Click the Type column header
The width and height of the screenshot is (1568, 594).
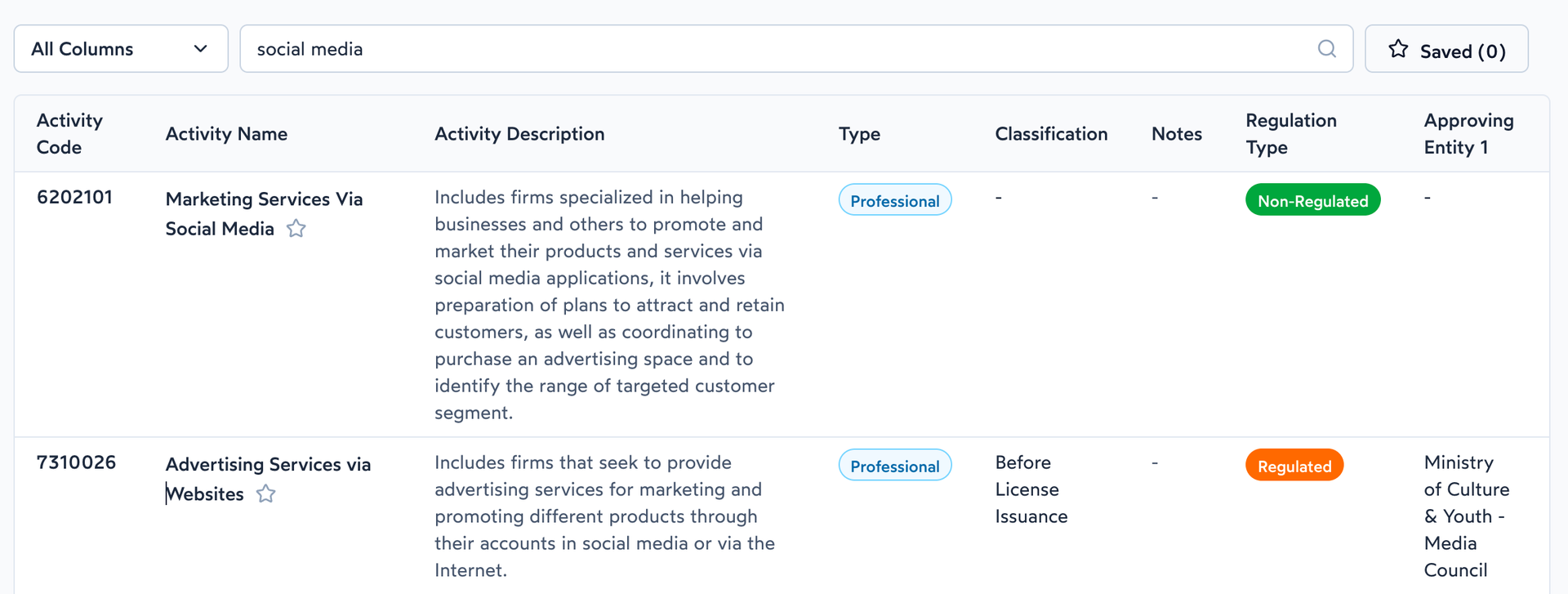[x=859, y=133]
